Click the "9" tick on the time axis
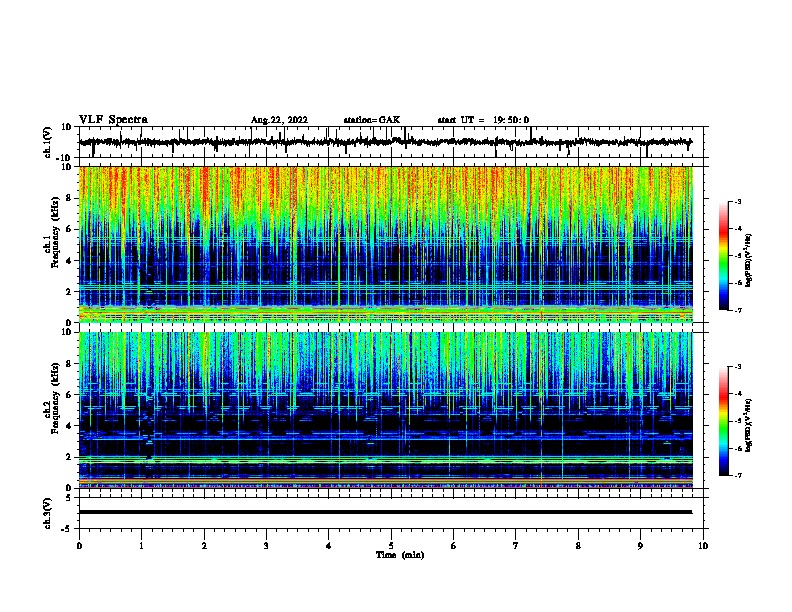This screenshot has width=792, height=612. (640, 546)
